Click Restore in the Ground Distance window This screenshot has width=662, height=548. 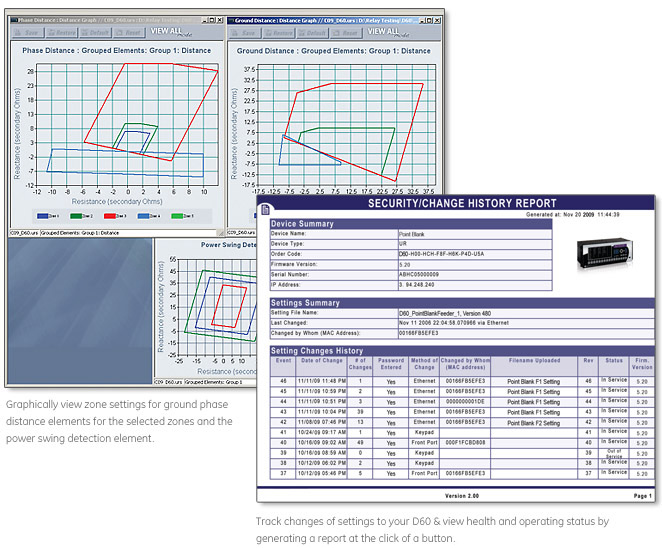(x=278, y=33)
